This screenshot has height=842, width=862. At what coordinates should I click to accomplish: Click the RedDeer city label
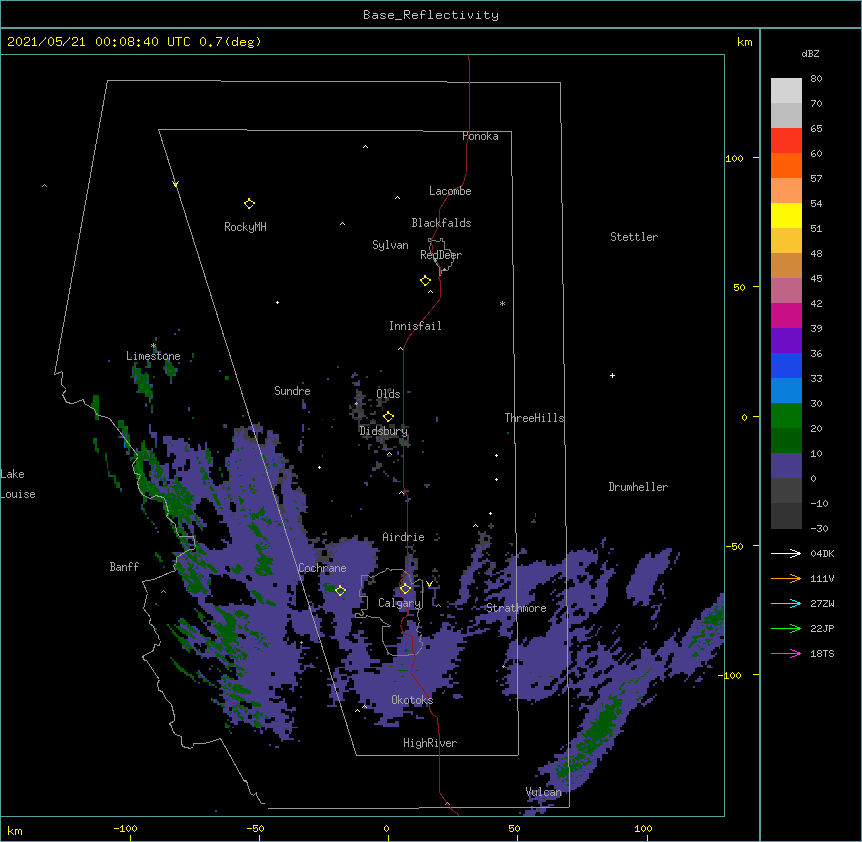441,255
